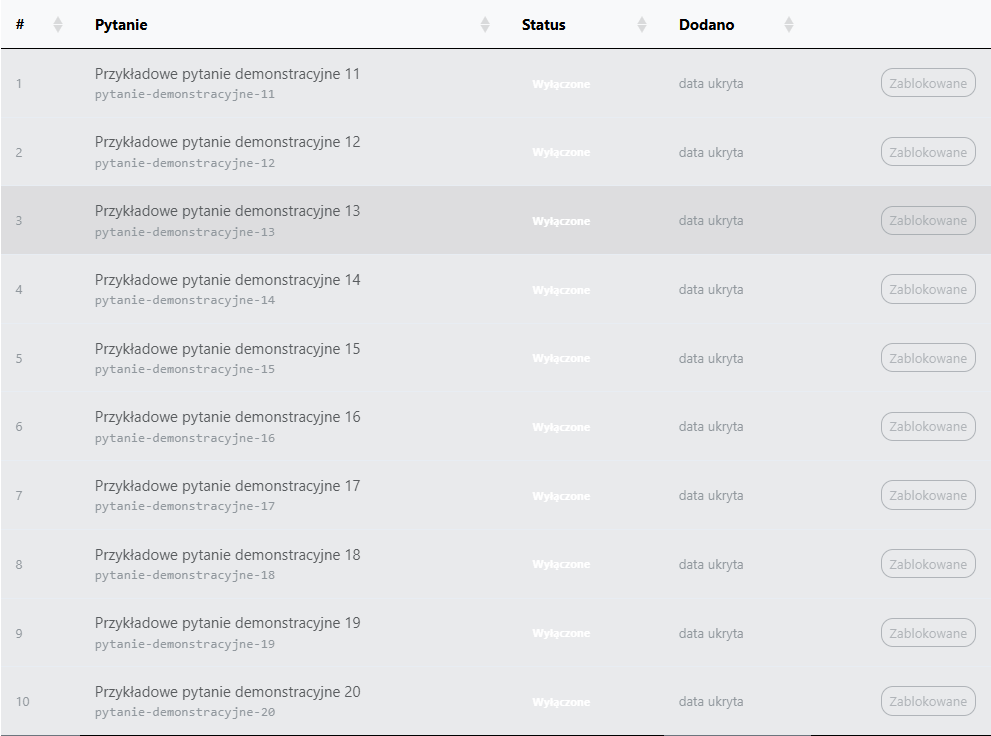991x736 pixels.
Task: Click the sort arrows beside Pytanie header
Action: pos(485,25)
